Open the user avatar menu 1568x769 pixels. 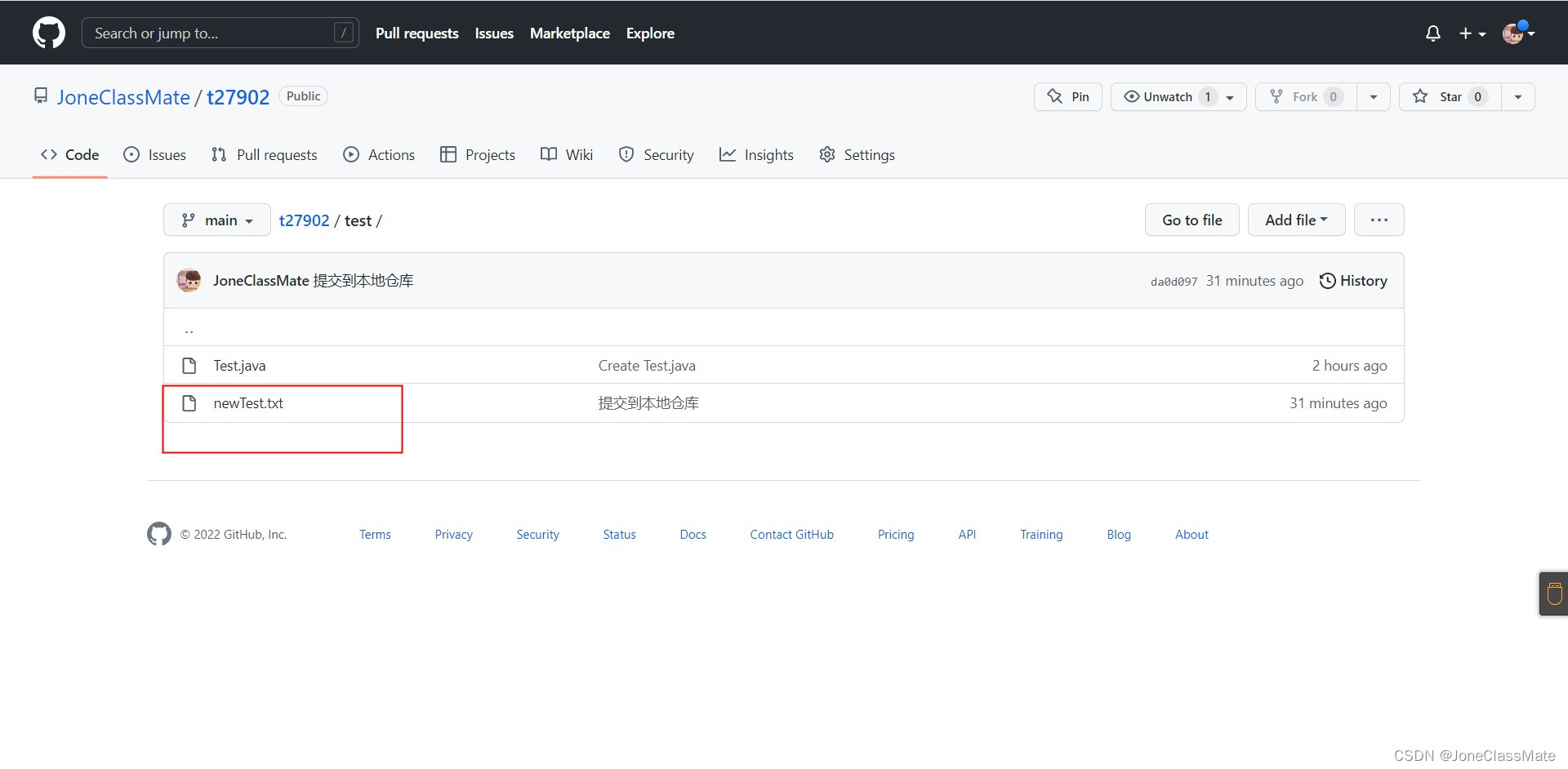coord(1518,33)
